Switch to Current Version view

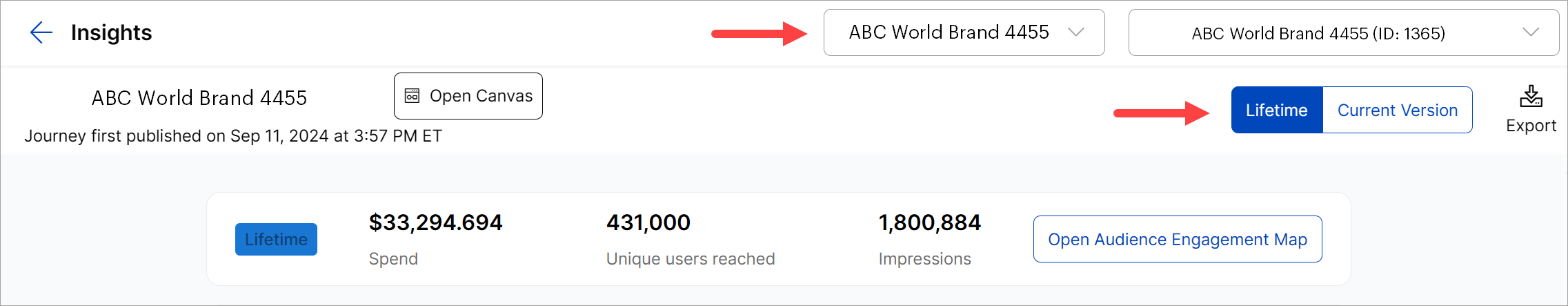point(1397,111)
